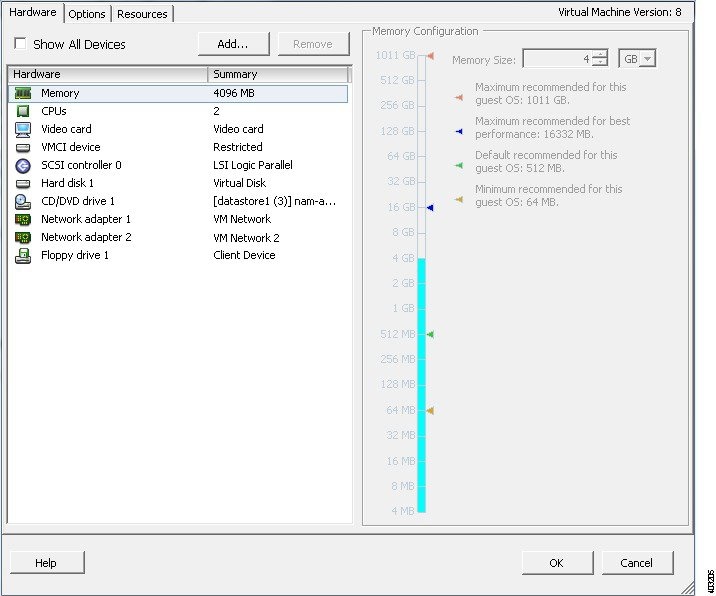
Task: Select the CPUs row in hardware list
Action: point(178,111)
